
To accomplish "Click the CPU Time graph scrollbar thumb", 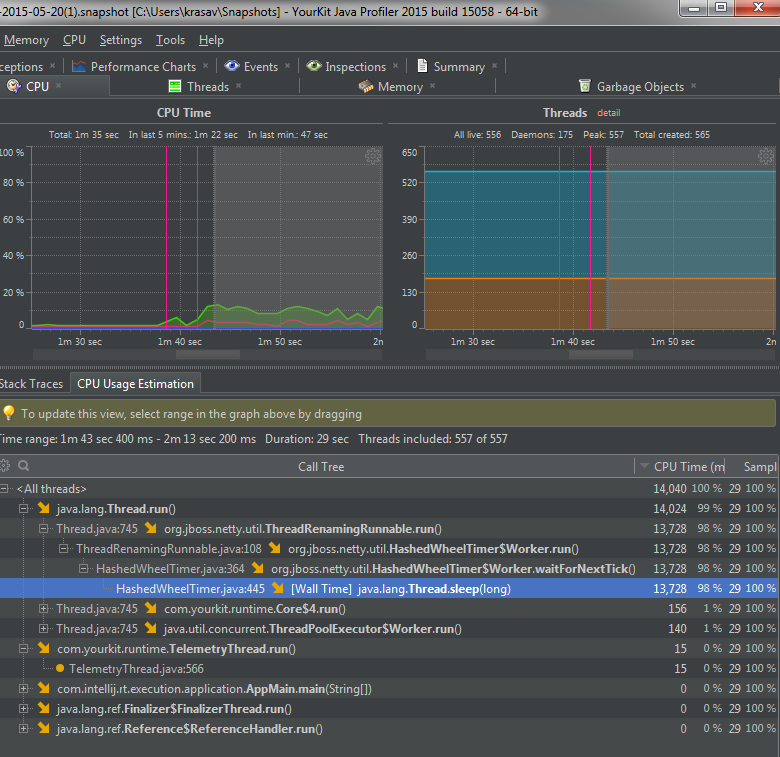I will point(208,355).
